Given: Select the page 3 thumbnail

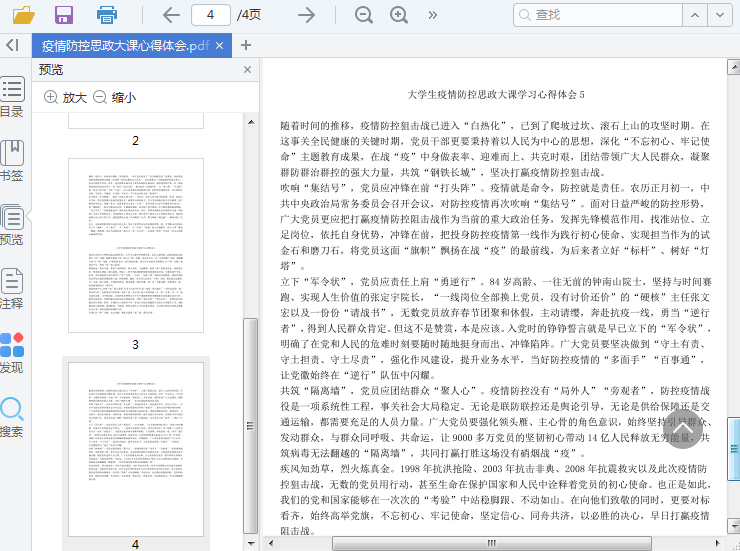Looking at the screenshot, I should coord(136,245).
